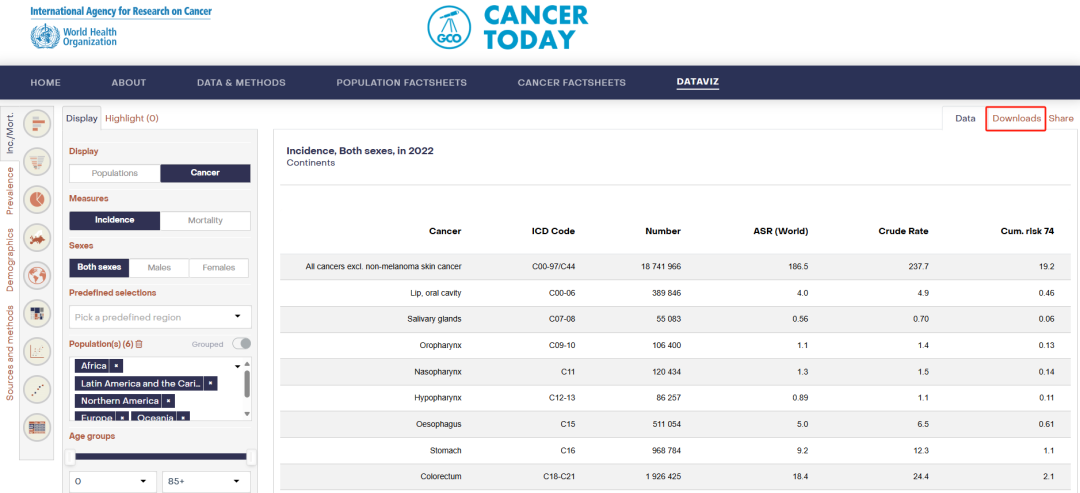Screen dimensions: 1080x493
Task: Sort by the Cancer column header
Action: pyautogui.click(x=445, y=231)
